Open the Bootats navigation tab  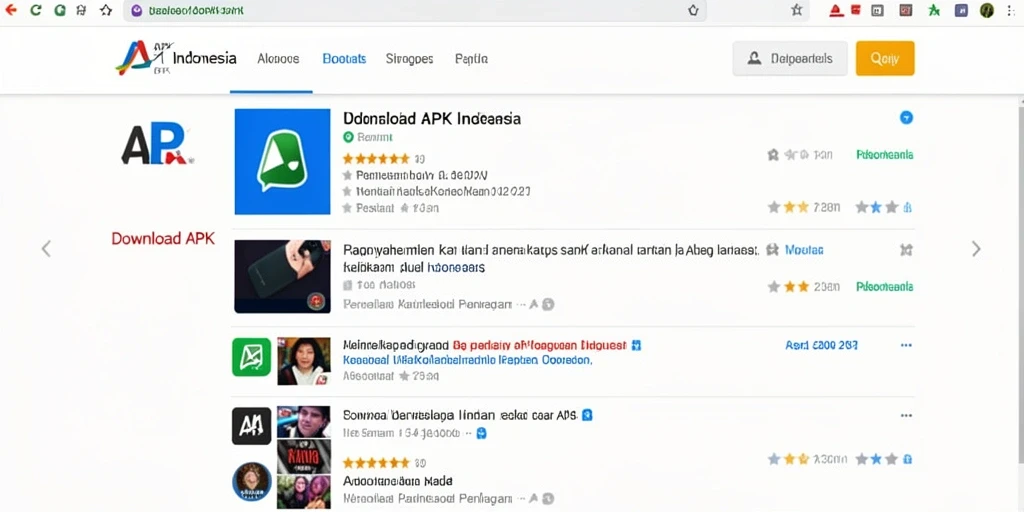(344, 59)
